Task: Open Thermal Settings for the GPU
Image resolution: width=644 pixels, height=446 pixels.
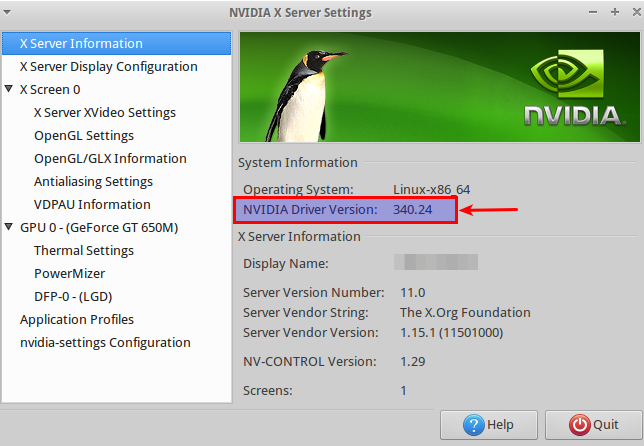Action: (x=84, y=251)
